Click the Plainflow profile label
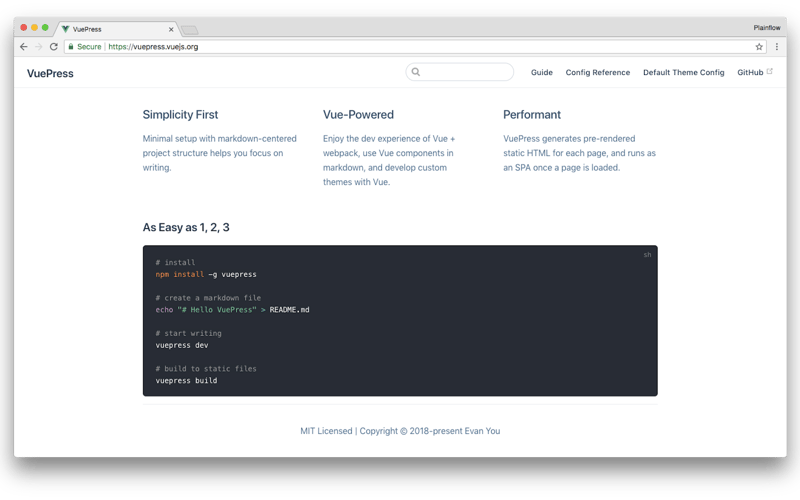 tap(767, 28)
